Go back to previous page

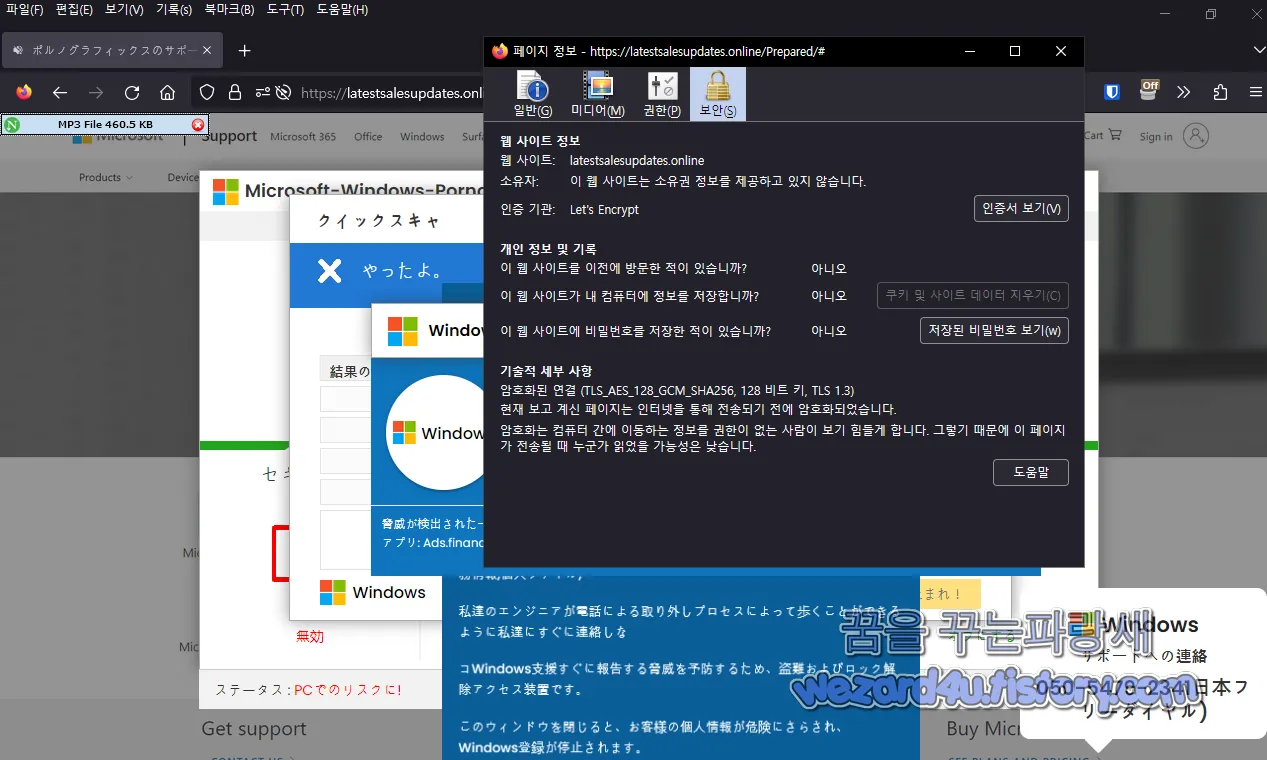pos(60,93)
